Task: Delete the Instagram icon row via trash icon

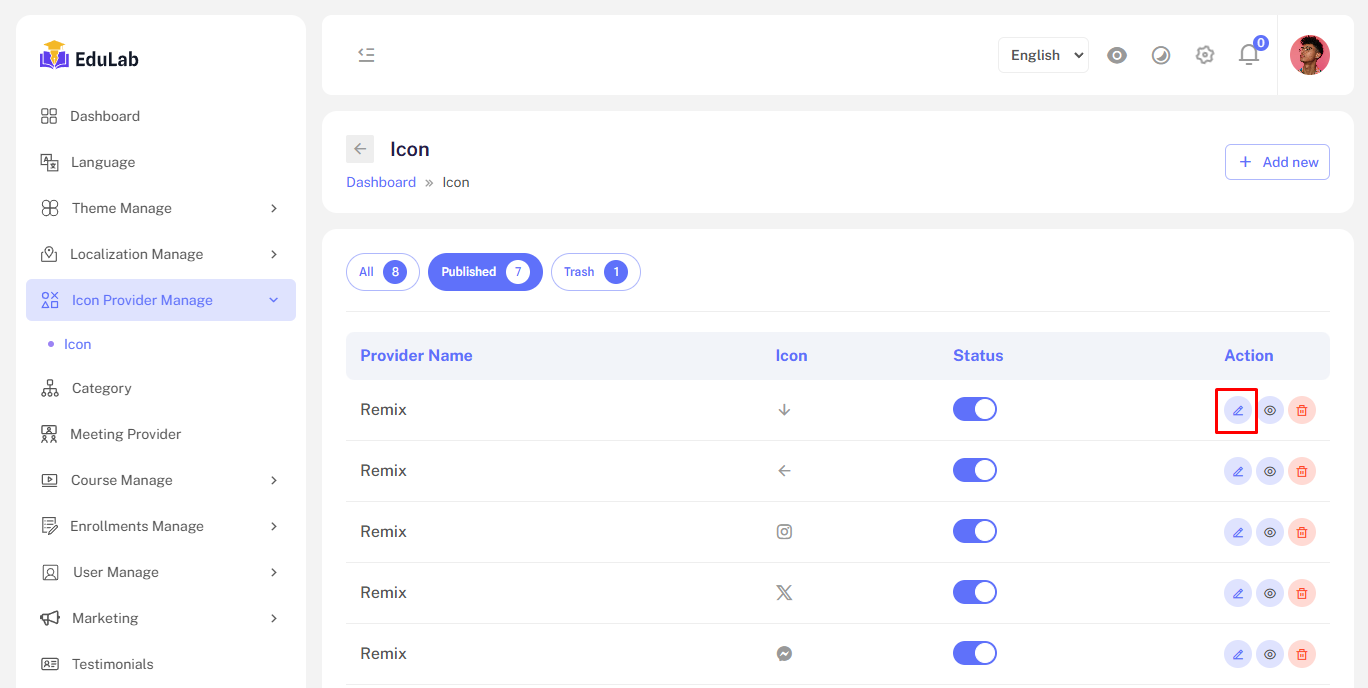Action: (1301, 532)
